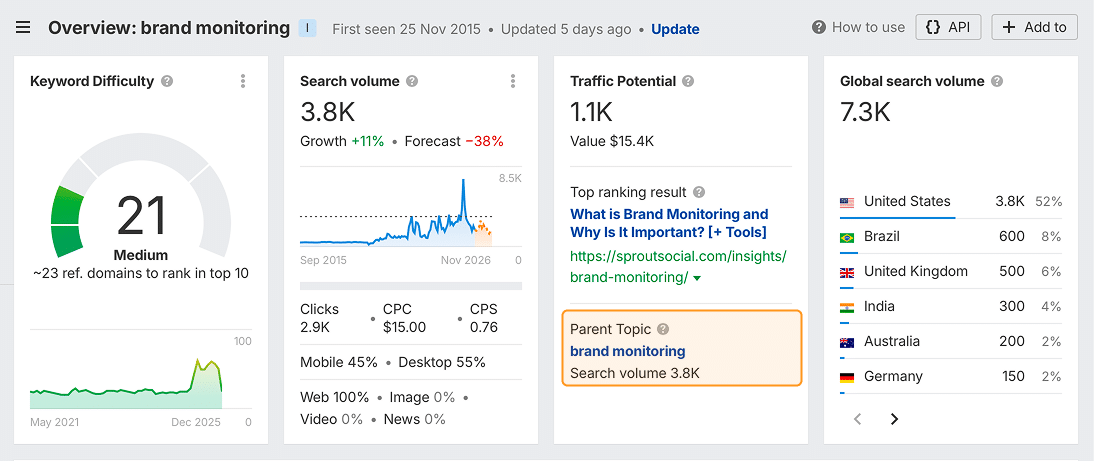The image size is (1094, 461).
Task: Click the Brazil flag icon
Action: coord(847,237)
